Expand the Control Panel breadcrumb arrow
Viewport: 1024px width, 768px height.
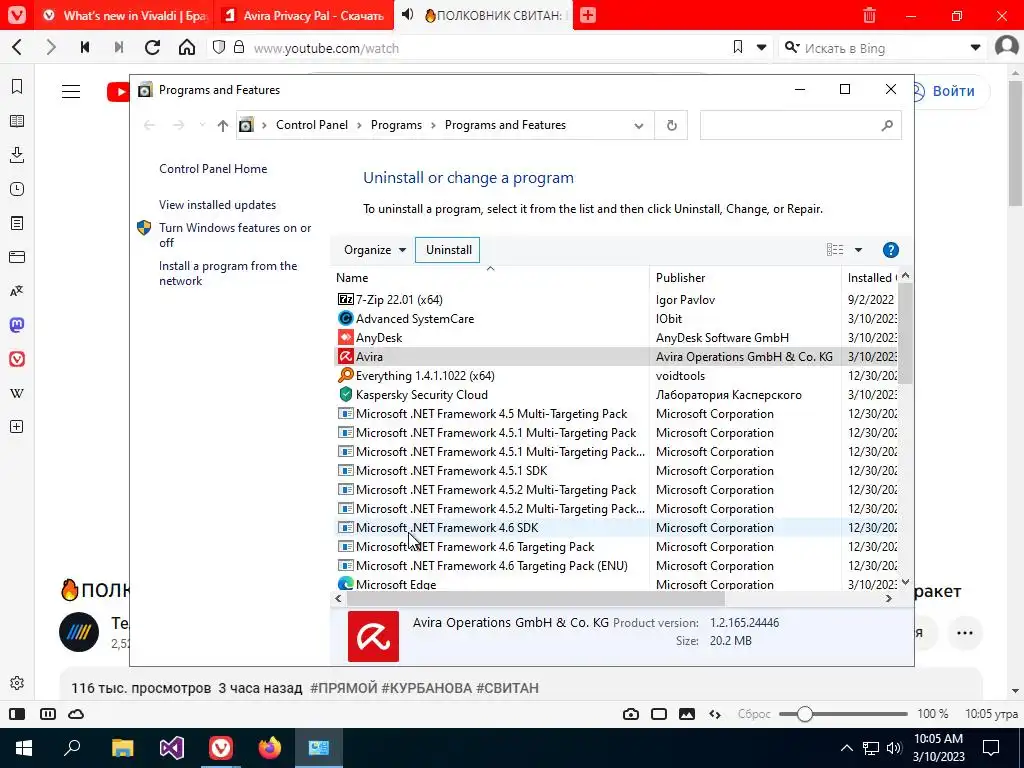(x=359, y=125)
